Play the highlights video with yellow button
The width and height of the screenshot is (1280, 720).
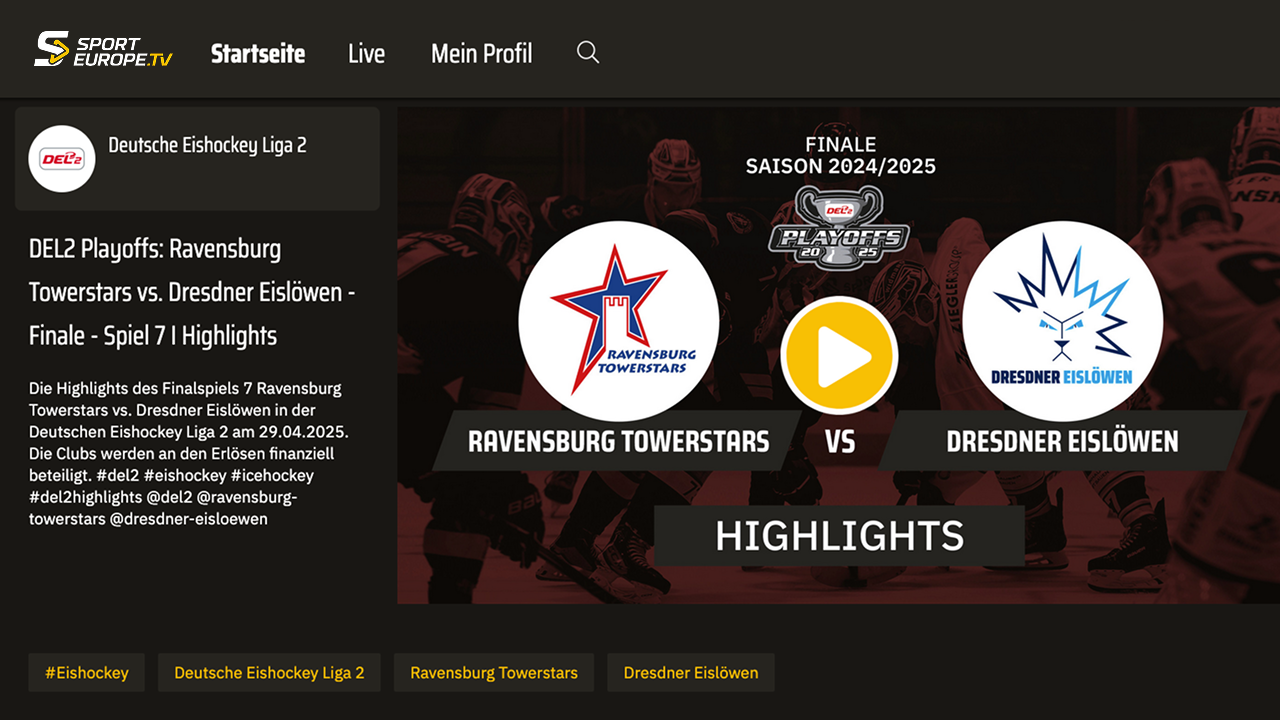pyautogui.click(x=839, y=355)
